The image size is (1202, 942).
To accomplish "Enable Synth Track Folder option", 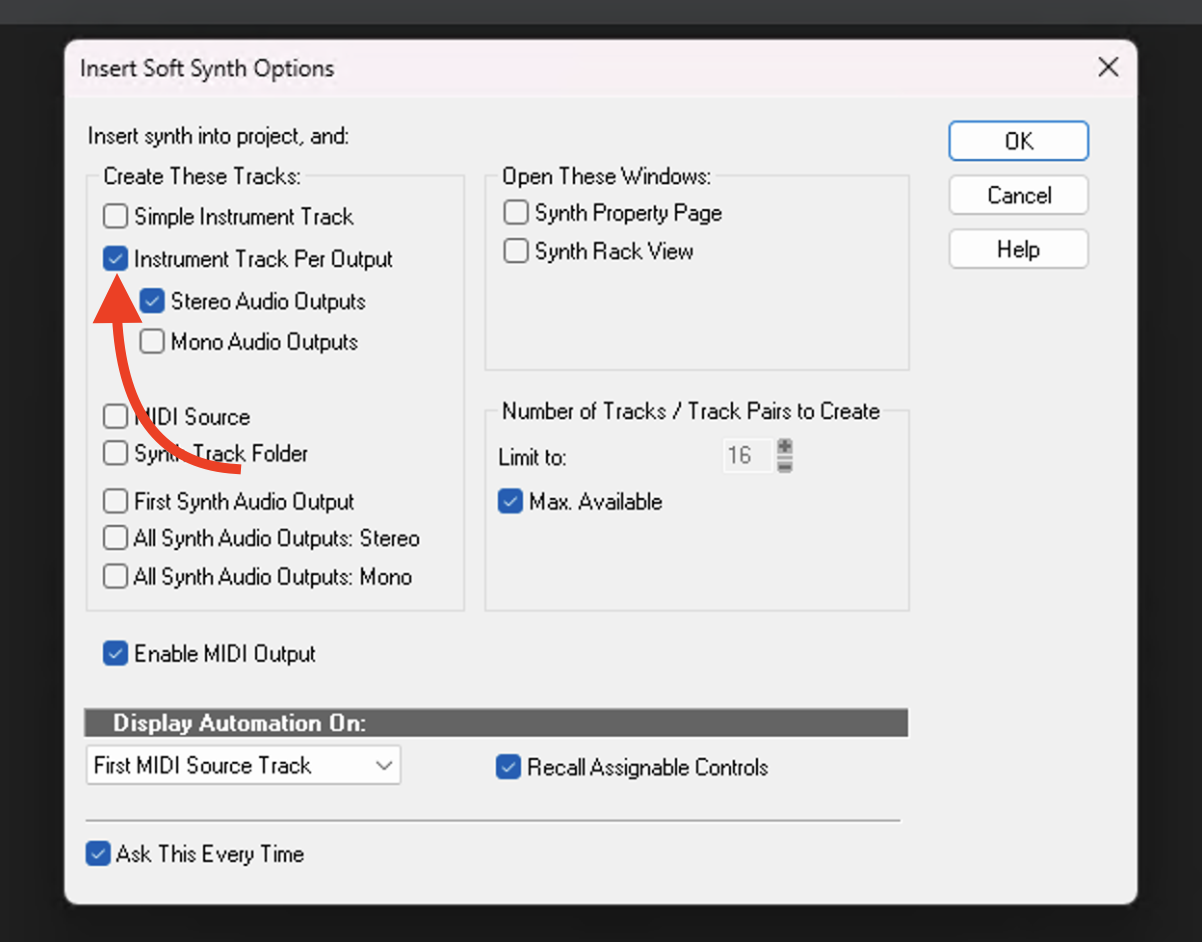I will [x=116, y=453].
